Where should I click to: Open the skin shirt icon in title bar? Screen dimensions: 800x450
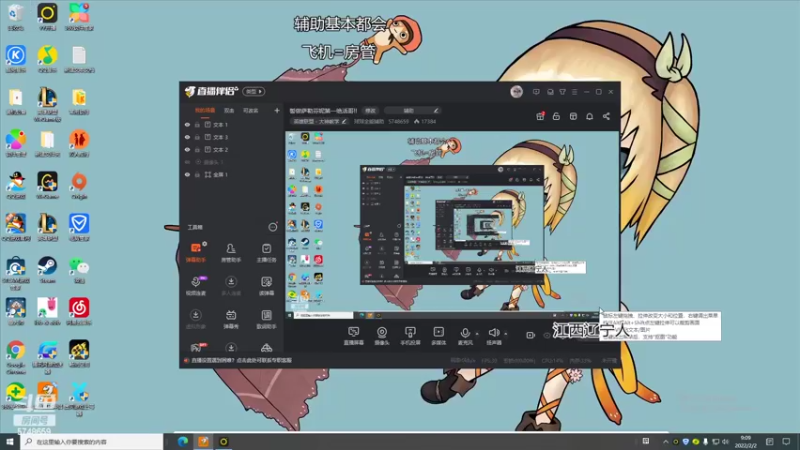point(562,92)
